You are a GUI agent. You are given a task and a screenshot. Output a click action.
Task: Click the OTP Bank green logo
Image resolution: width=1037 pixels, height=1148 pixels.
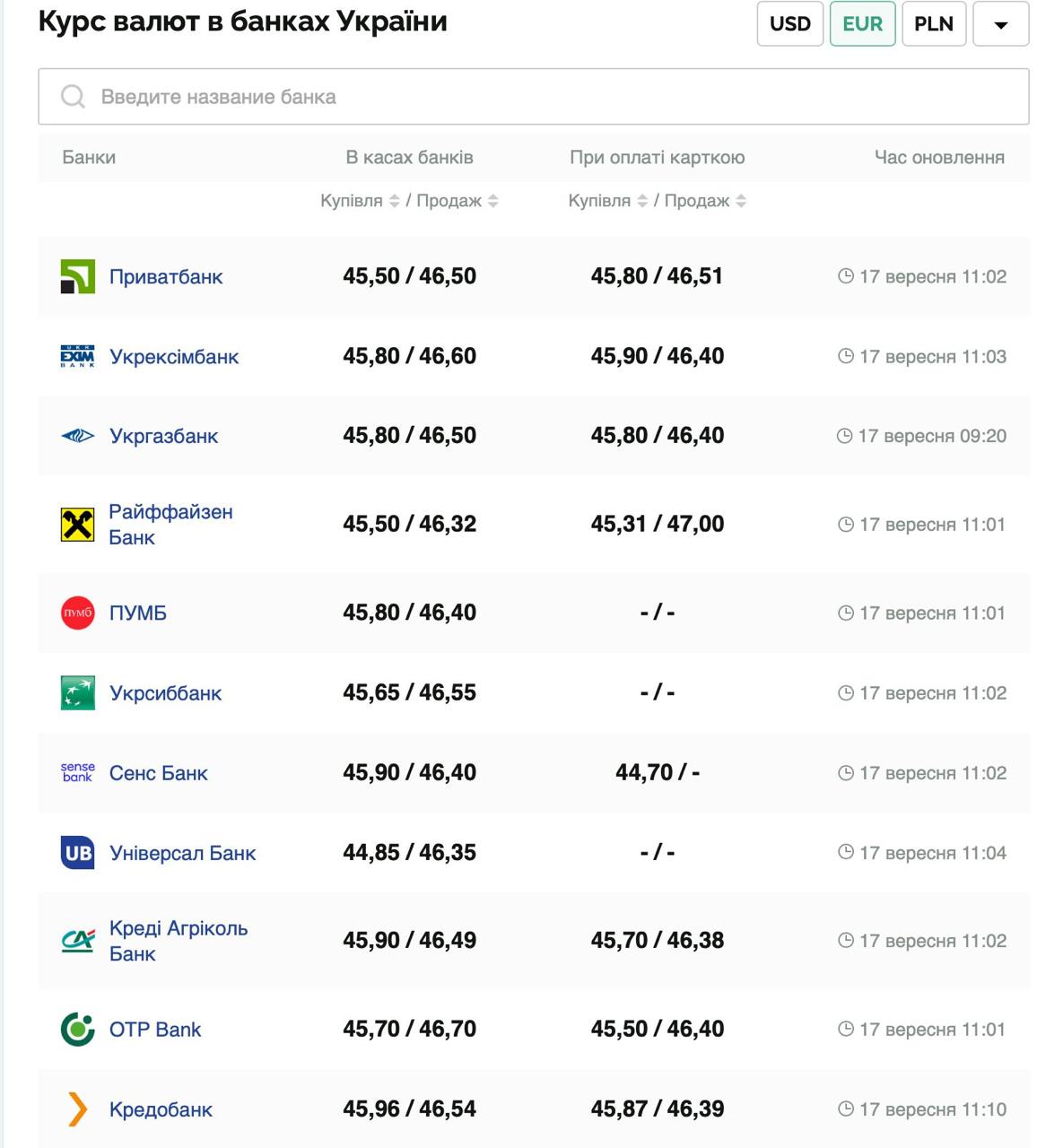pyautogui.click(x=77, y=1030)
